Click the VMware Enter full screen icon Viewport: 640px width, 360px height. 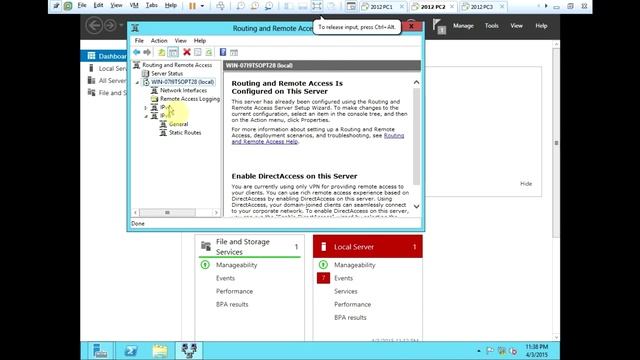(317, 6)
